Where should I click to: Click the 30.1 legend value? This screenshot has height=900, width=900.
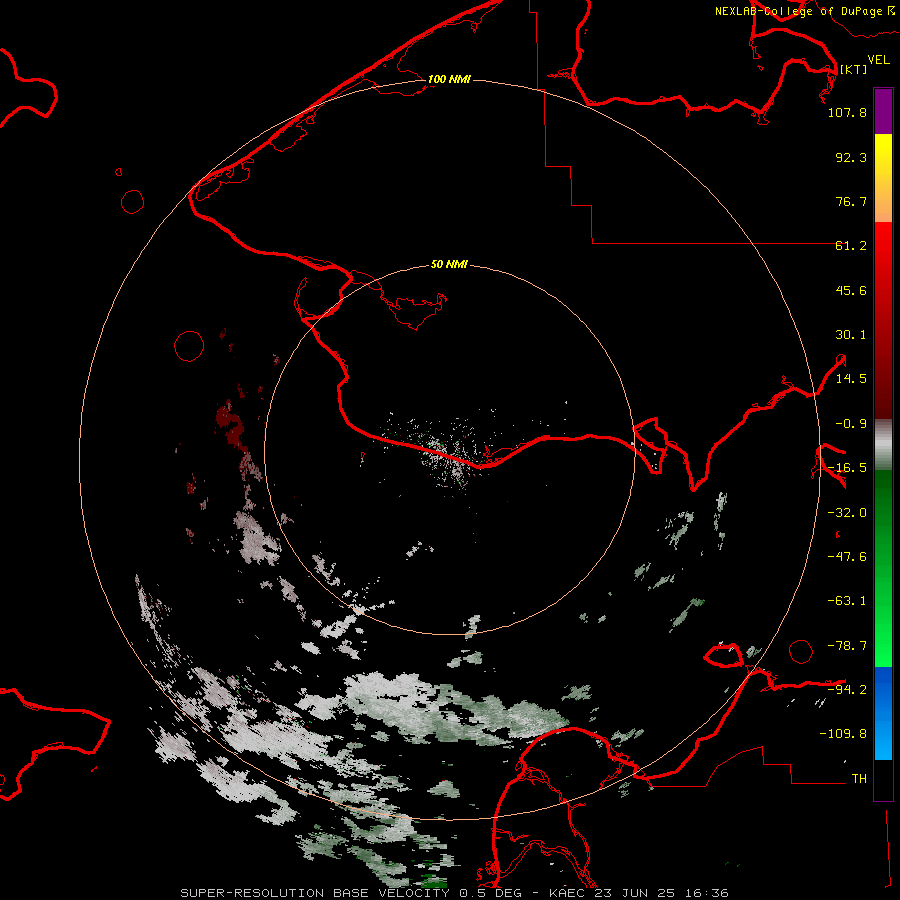[851, 335]
